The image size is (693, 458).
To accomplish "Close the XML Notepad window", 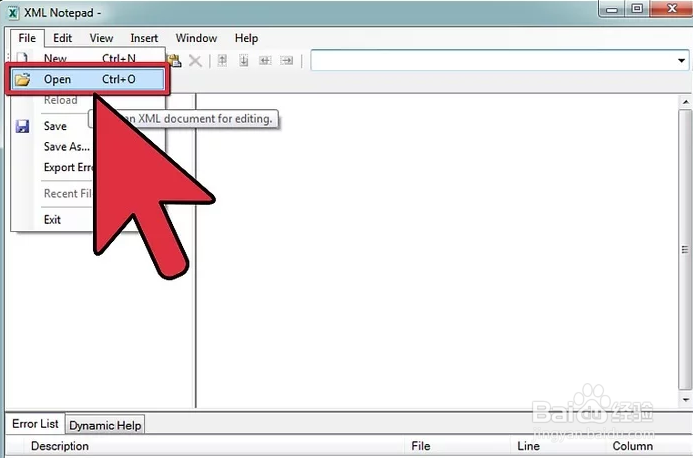I will pyautogui.click(x=672, y=8).
